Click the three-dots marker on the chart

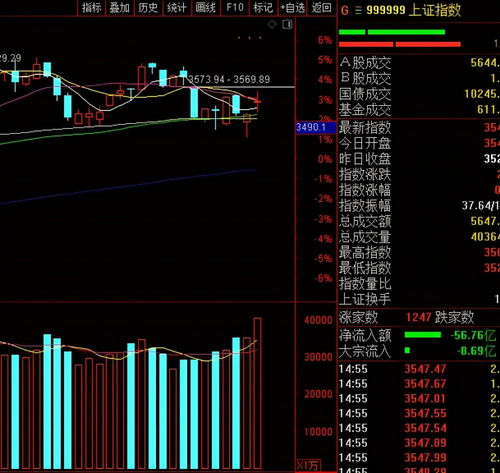pos(249,38)
